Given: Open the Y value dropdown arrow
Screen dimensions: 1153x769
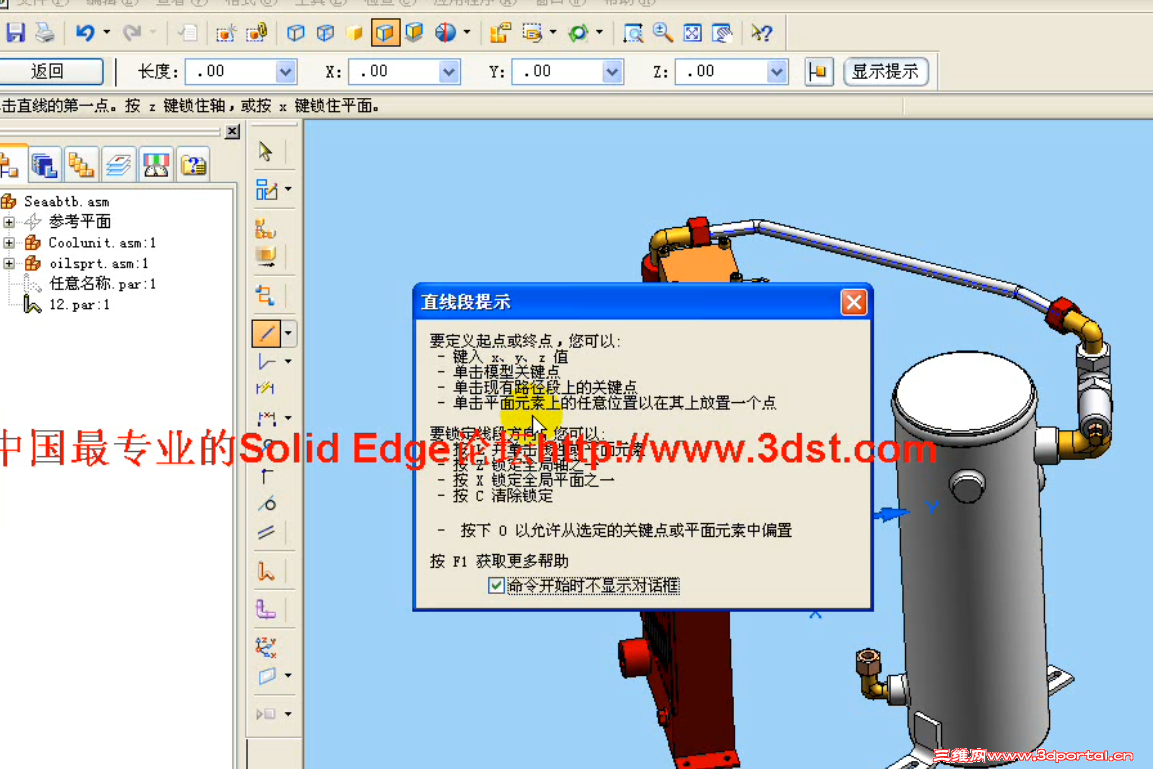Looking at the screenshot, I should coord(613,71).
